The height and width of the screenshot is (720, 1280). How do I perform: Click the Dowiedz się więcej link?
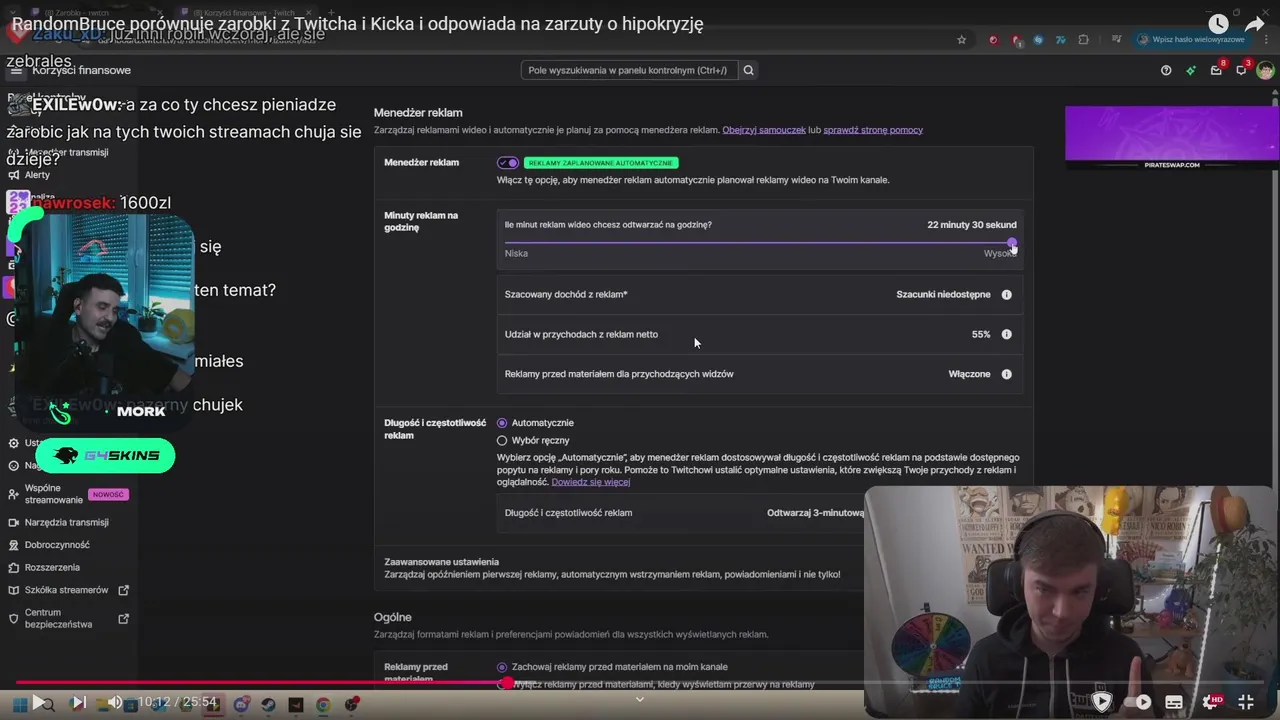(591, 482)
